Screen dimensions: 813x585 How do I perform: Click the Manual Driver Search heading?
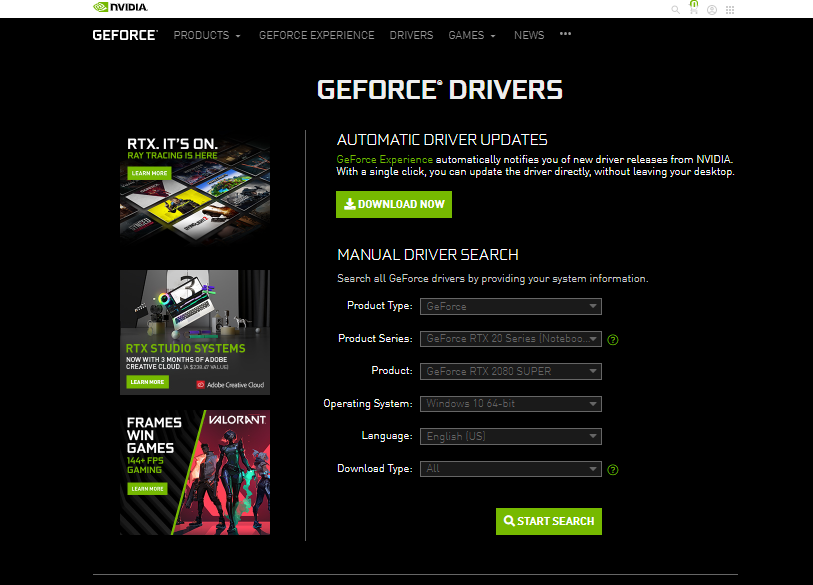pos(428,255)
